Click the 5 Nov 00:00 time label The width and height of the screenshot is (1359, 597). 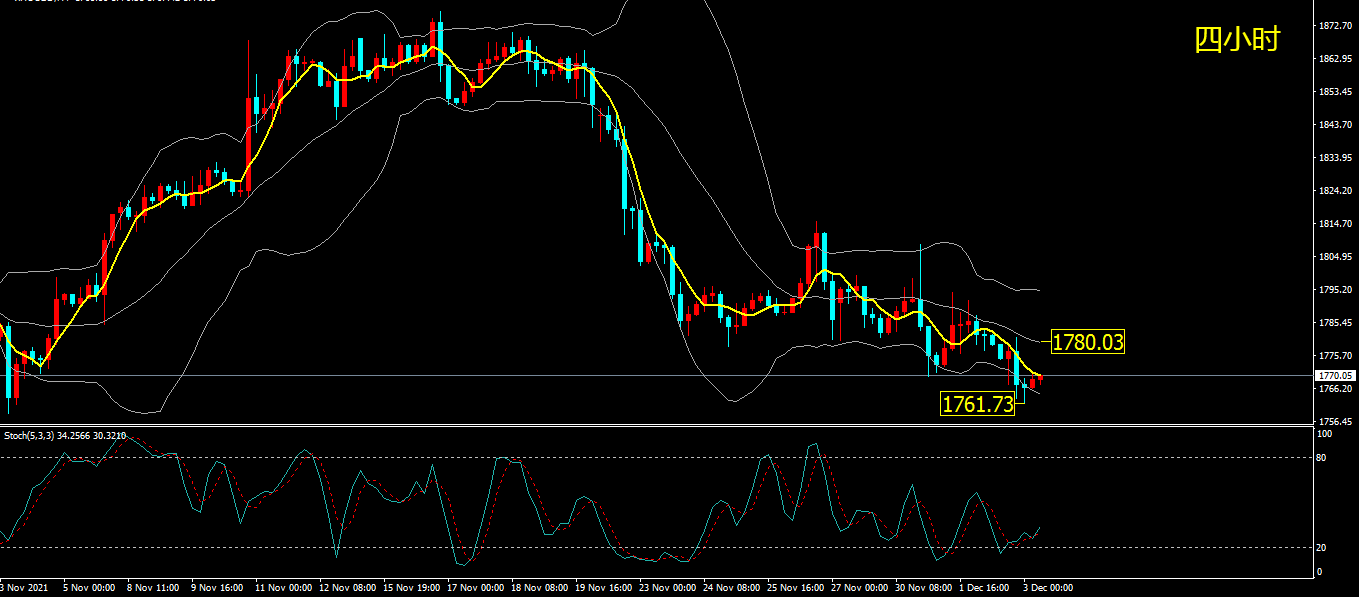[88, 588]
